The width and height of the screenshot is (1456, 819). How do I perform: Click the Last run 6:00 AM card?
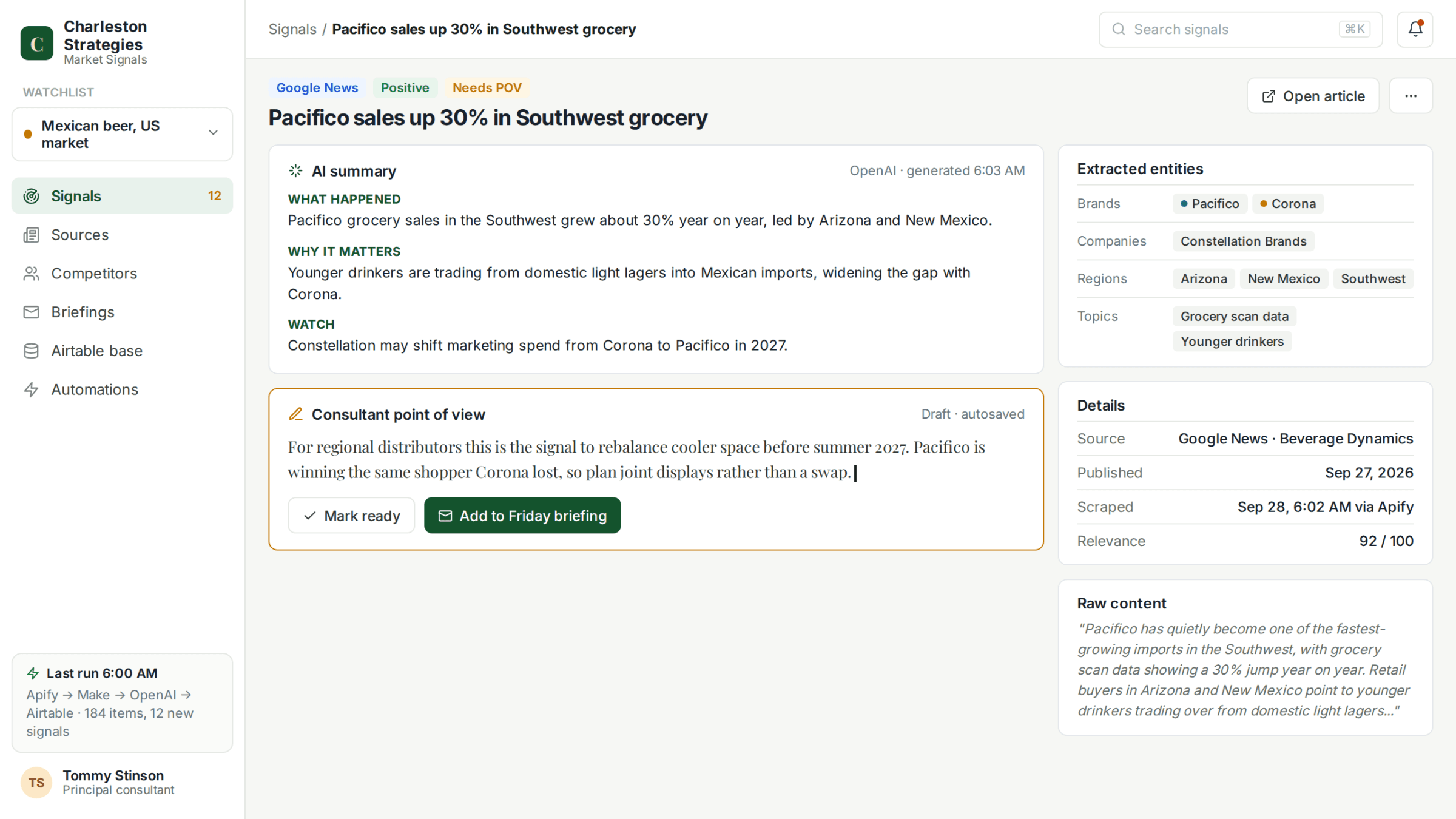coord(122,703)
